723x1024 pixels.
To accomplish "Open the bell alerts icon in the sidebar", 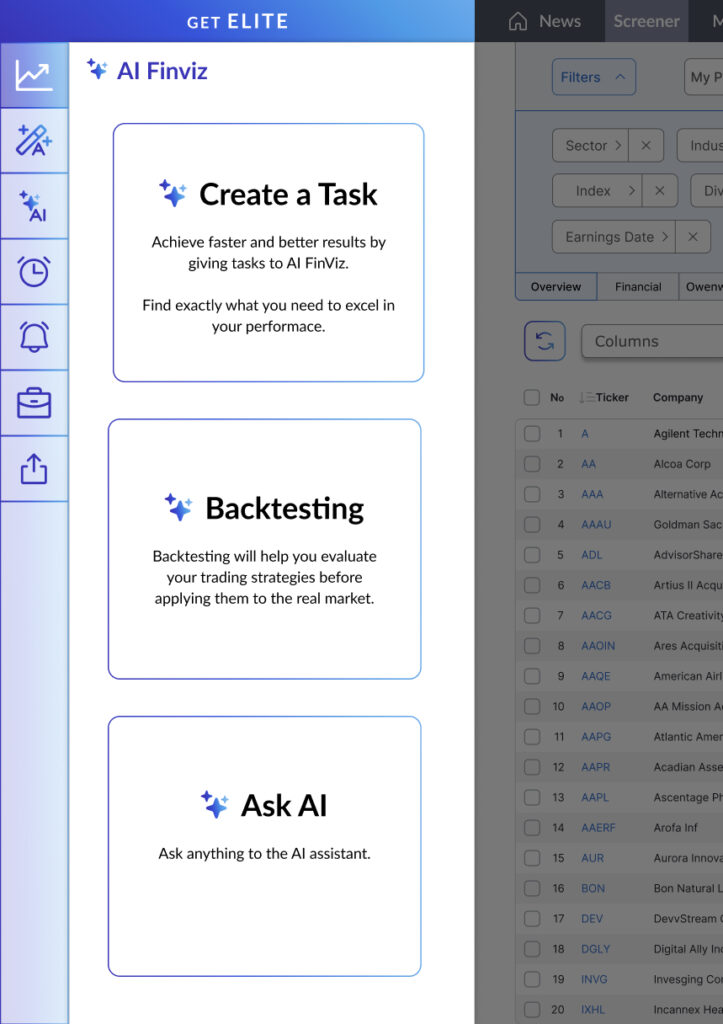I will pyautogui.click(x=34, y=337).
